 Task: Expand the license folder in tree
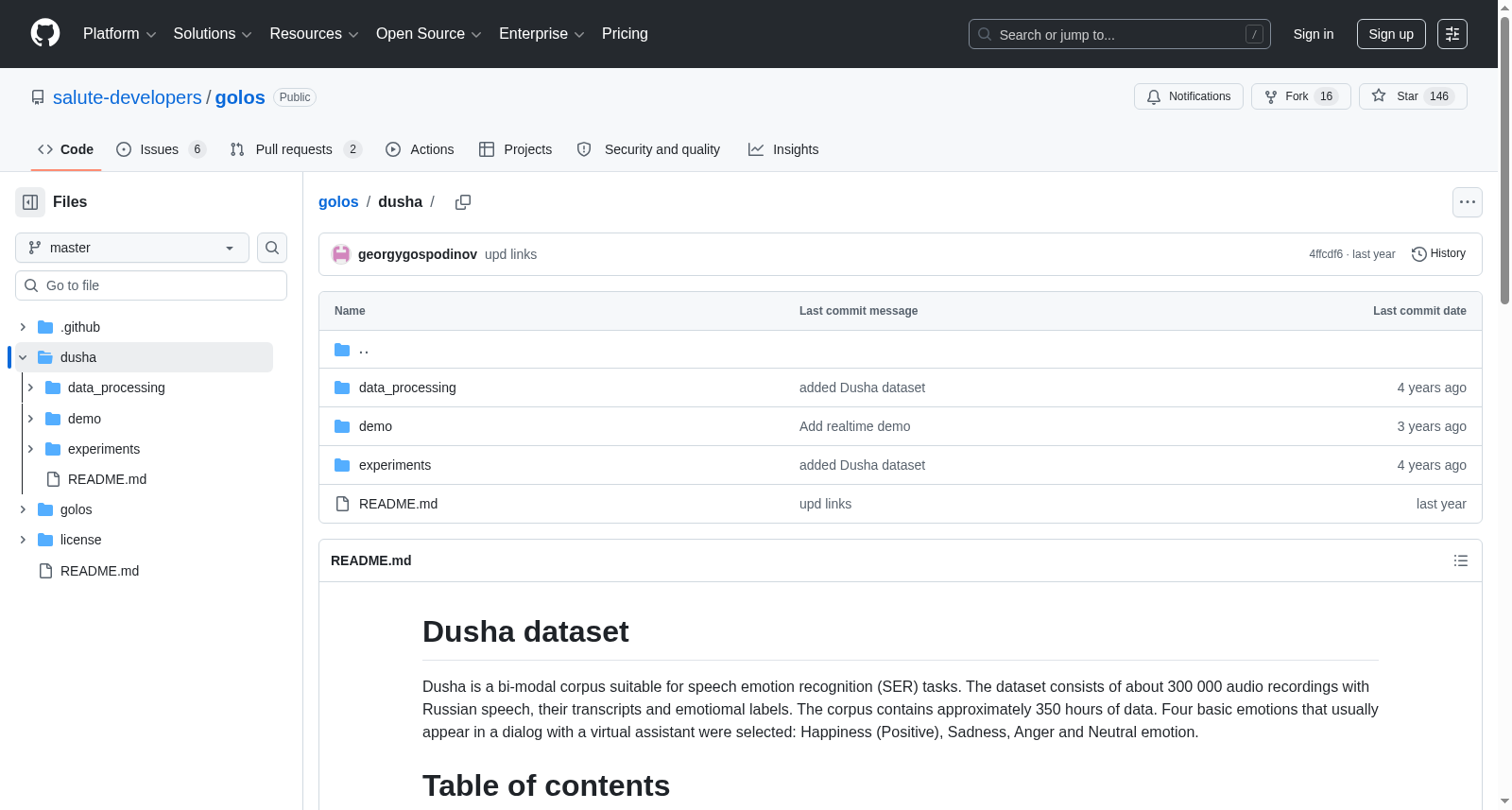tap(23, 540)
